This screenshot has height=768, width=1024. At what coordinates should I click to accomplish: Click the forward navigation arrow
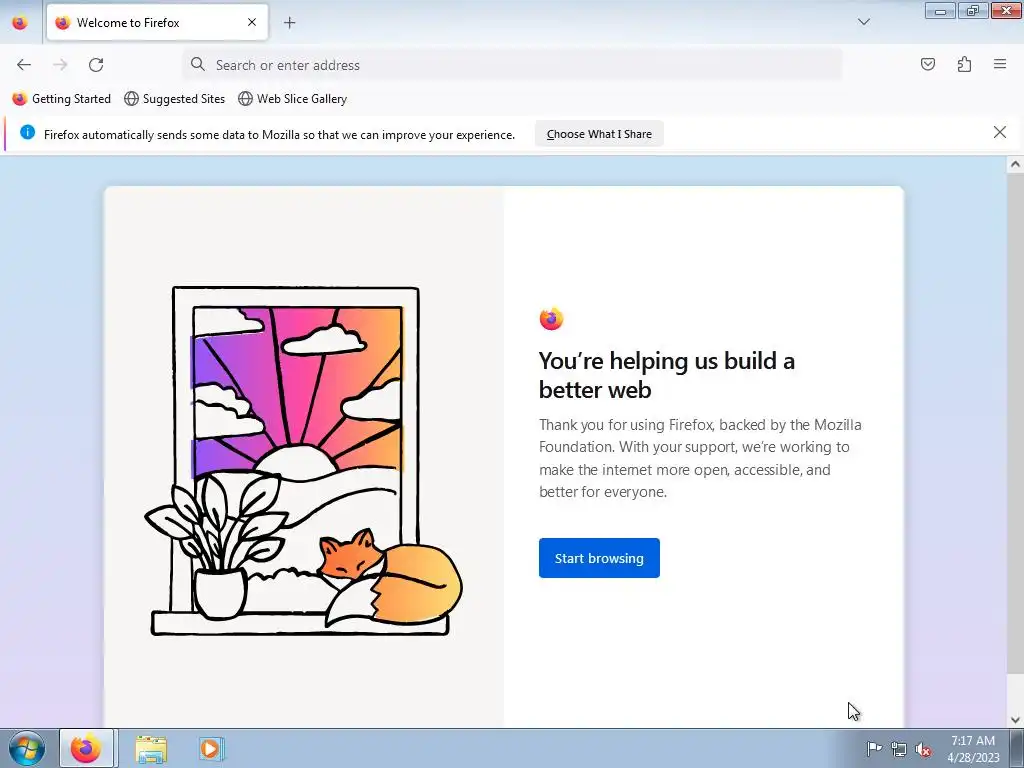(60, 65)
